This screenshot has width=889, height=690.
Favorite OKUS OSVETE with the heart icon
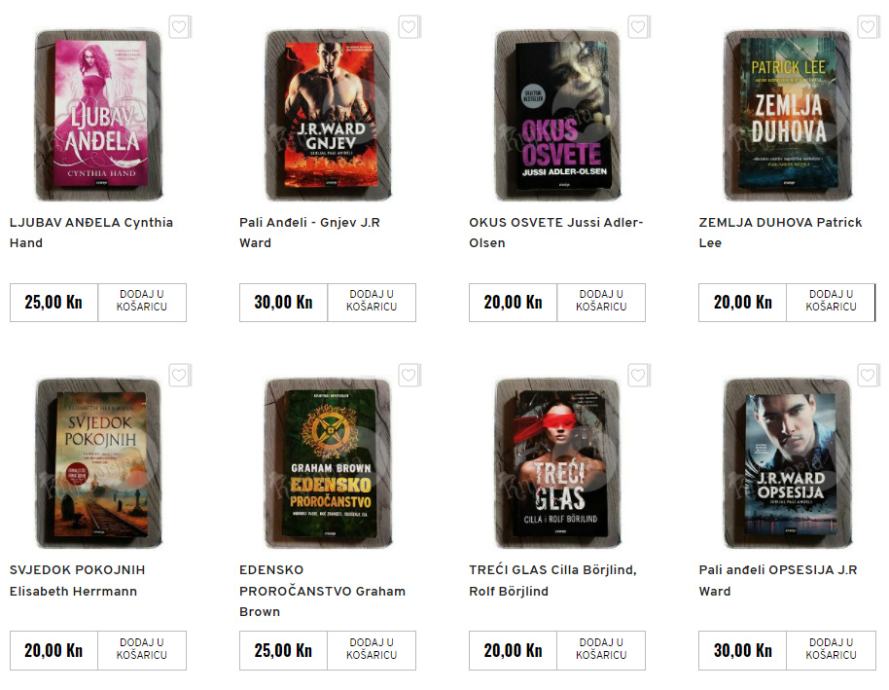click(639, 27)
